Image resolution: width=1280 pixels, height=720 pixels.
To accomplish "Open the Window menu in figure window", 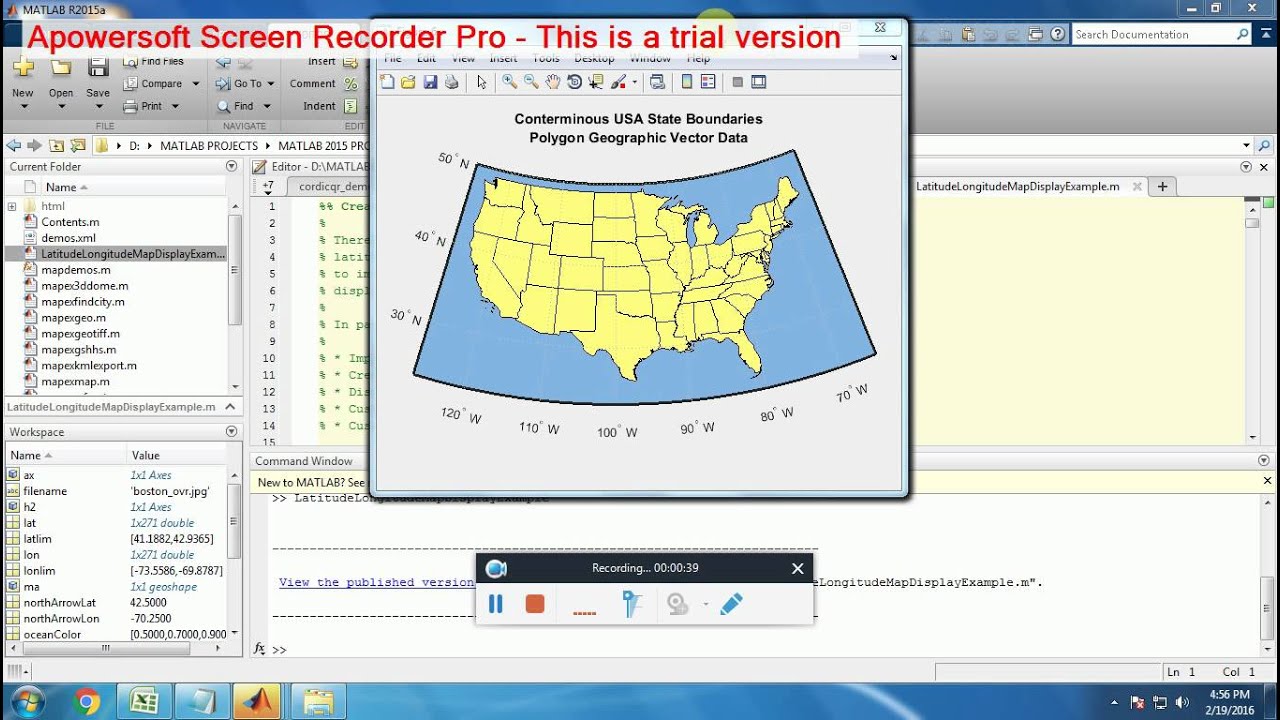I will coord(650,59).
